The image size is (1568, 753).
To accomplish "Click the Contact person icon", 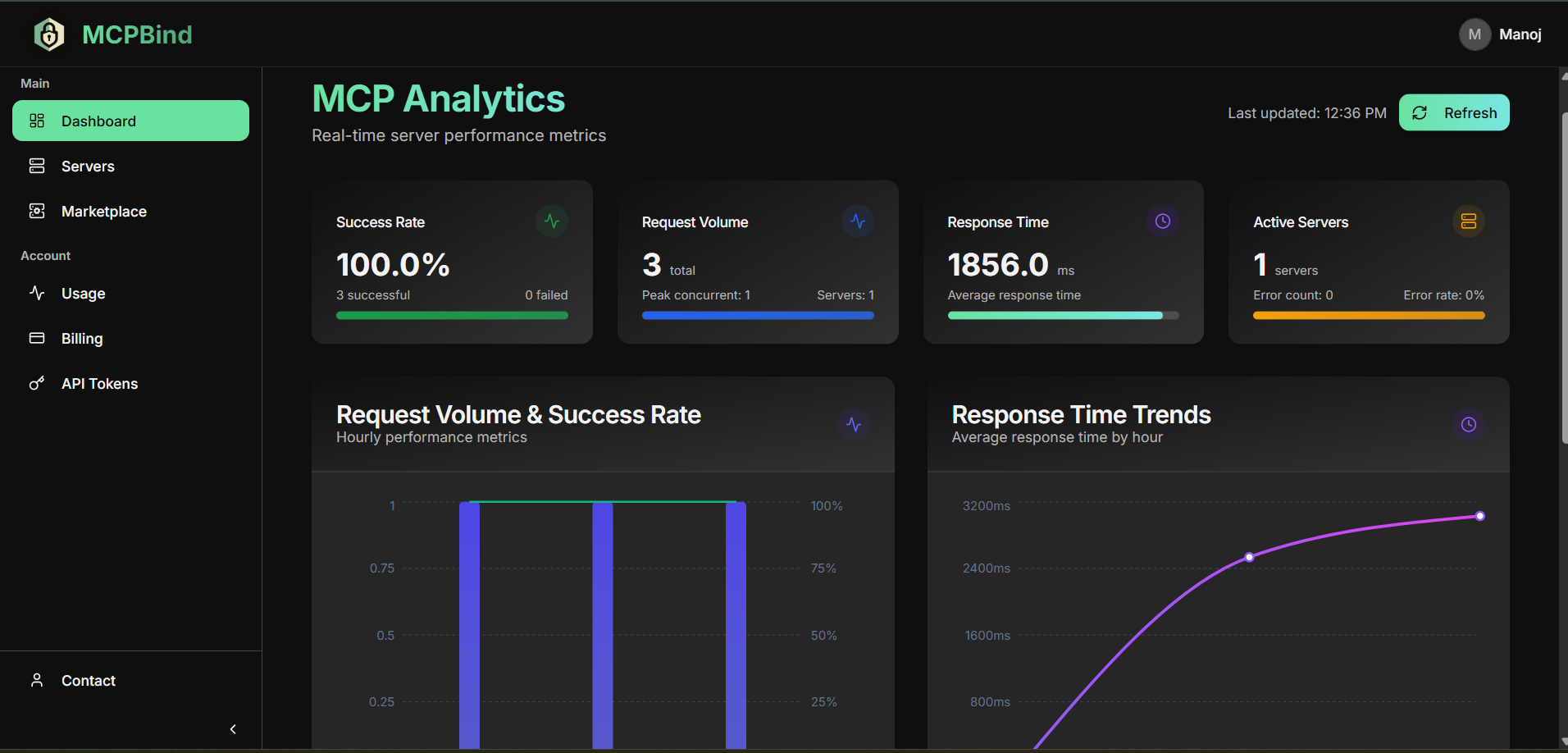I will 37,680.
